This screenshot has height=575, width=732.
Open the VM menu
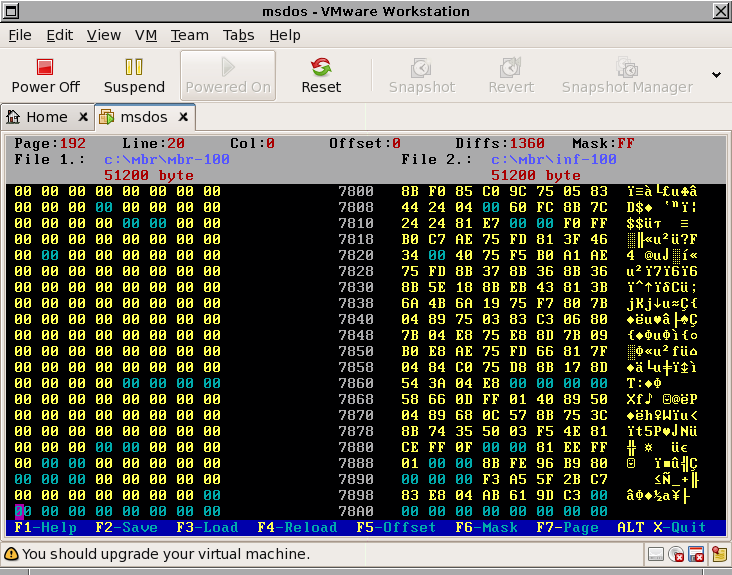[x=146, y=35]
